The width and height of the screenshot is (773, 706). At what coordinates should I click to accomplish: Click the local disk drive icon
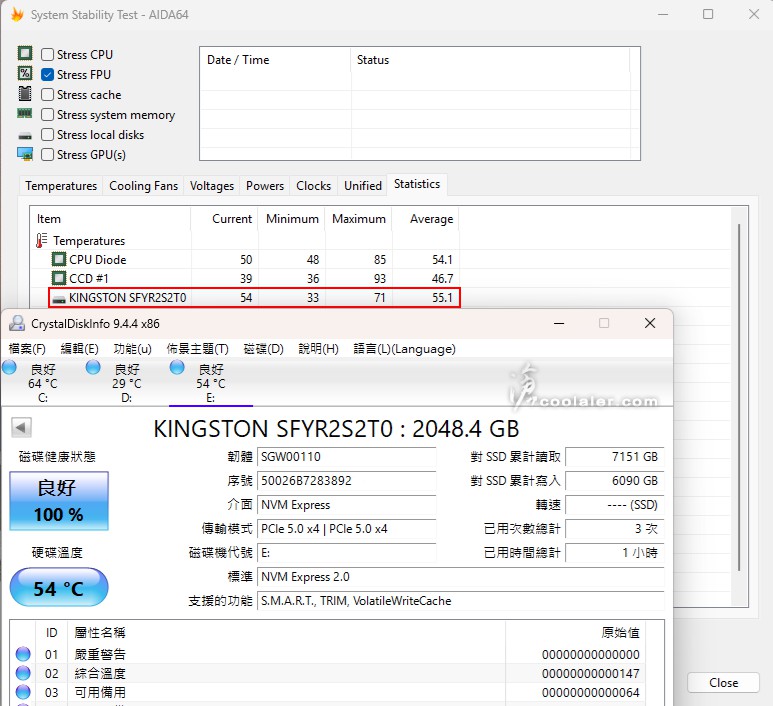click(25, 136)
